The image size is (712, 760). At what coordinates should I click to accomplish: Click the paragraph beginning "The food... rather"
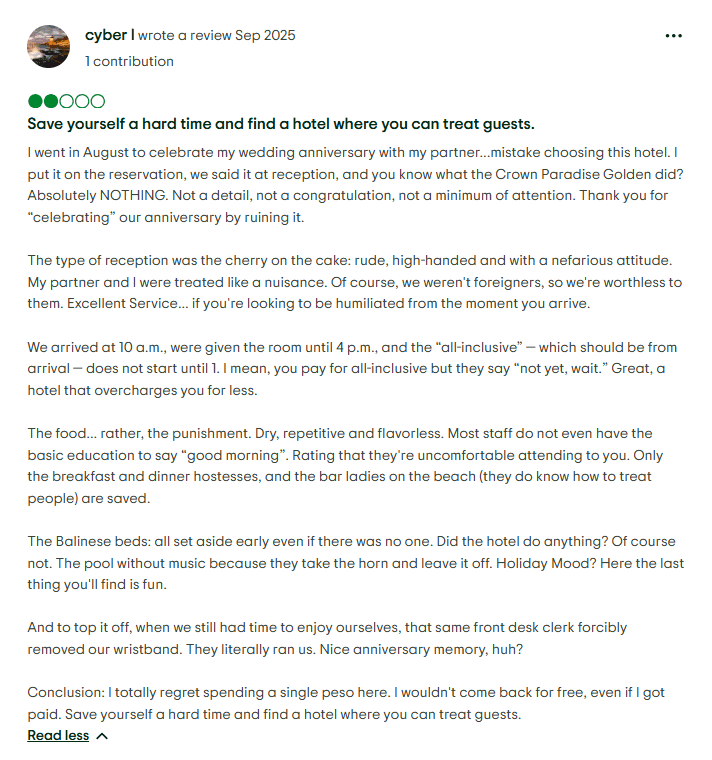click(355, 465)
